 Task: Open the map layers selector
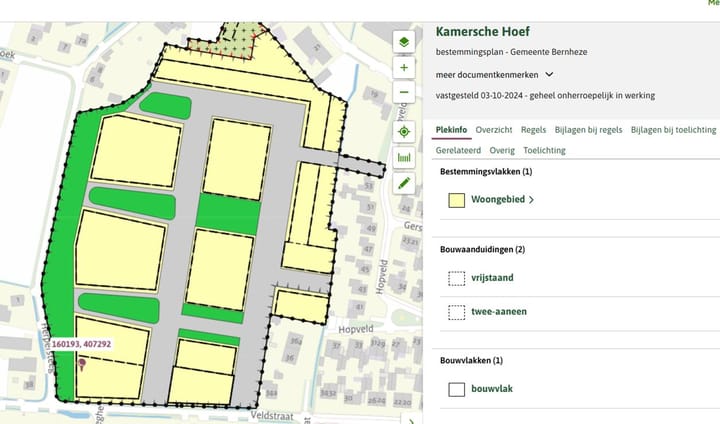tap(404, 42)
